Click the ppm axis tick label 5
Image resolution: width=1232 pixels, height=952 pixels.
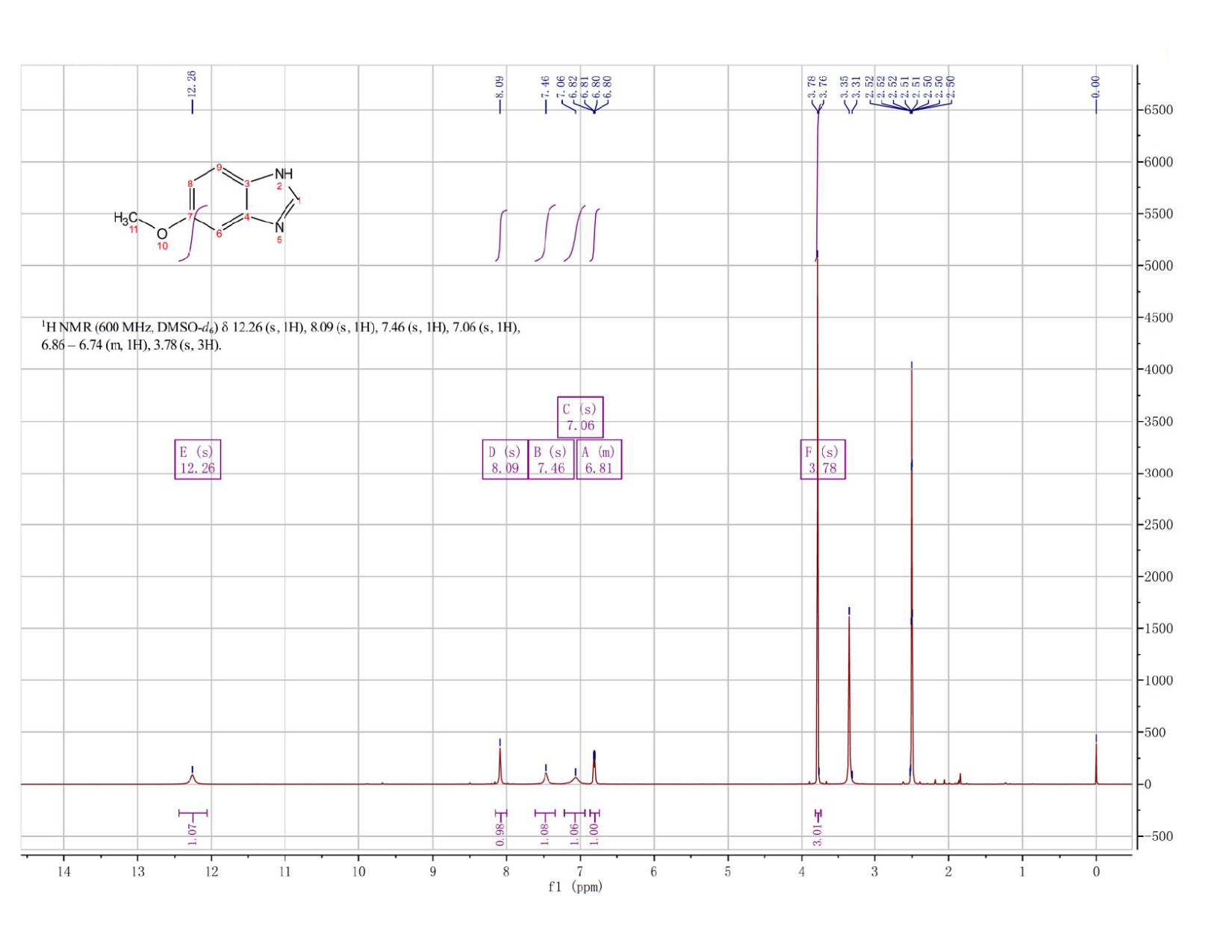728,871
